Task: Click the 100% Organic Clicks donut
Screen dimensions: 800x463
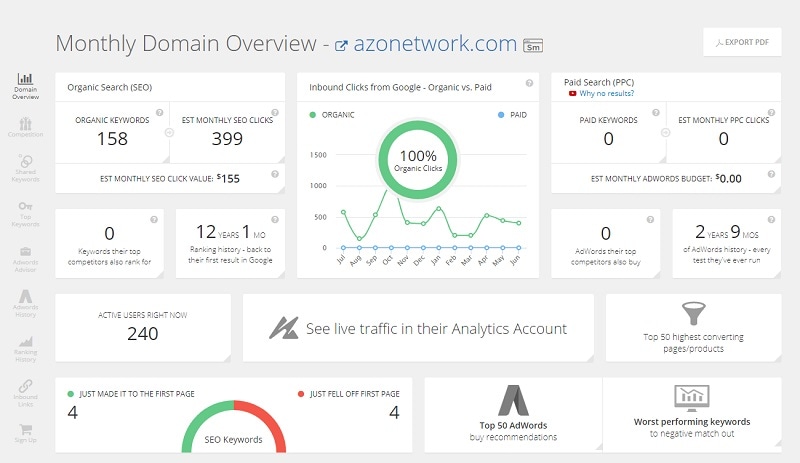Action: coord(418,160)
